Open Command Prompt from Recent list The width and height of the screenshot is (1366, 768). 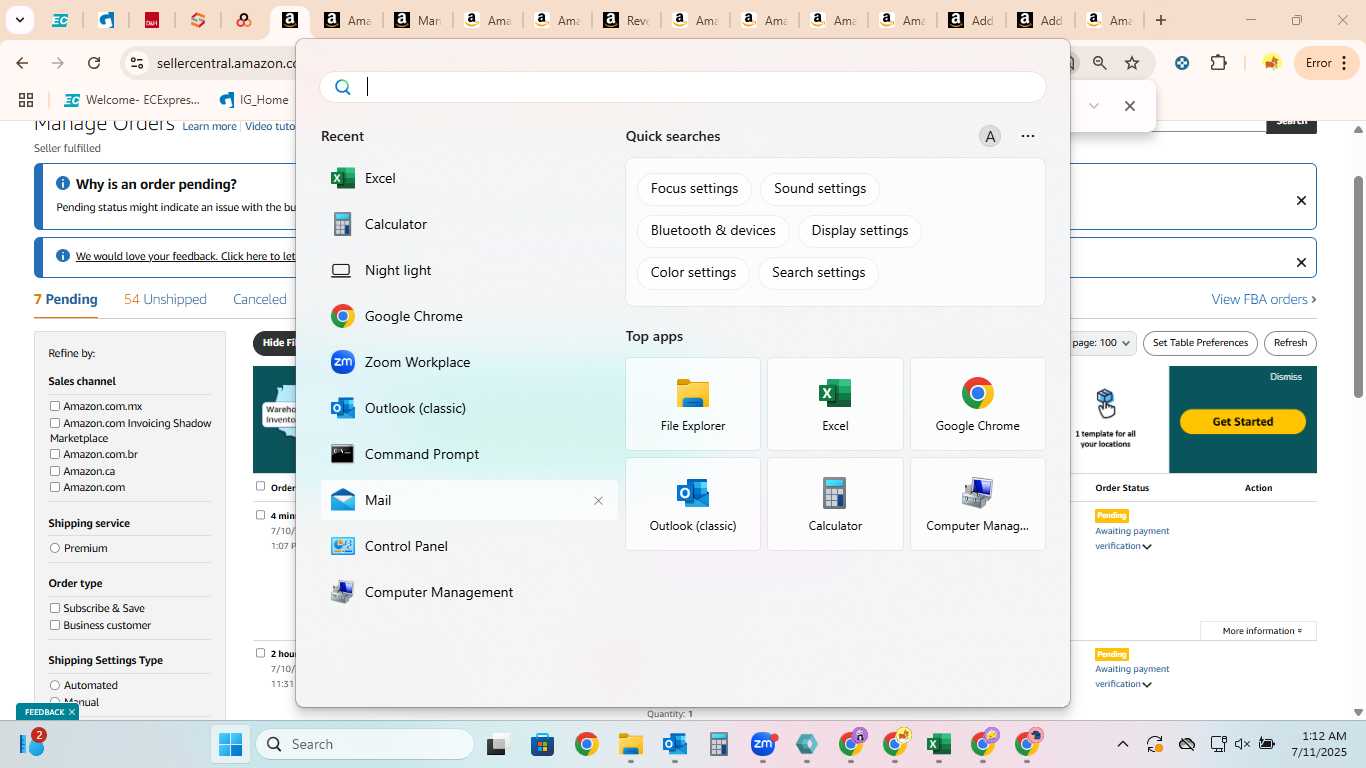(469, 454)
